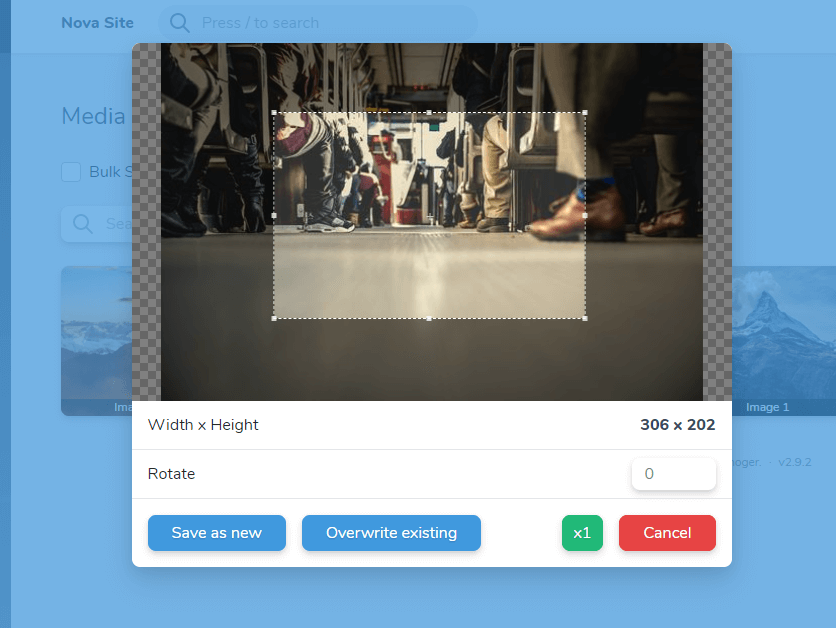Select the Image 1 mountain thumbnail
The height and width of the screenshot is (628, 836).
(784, 341)
